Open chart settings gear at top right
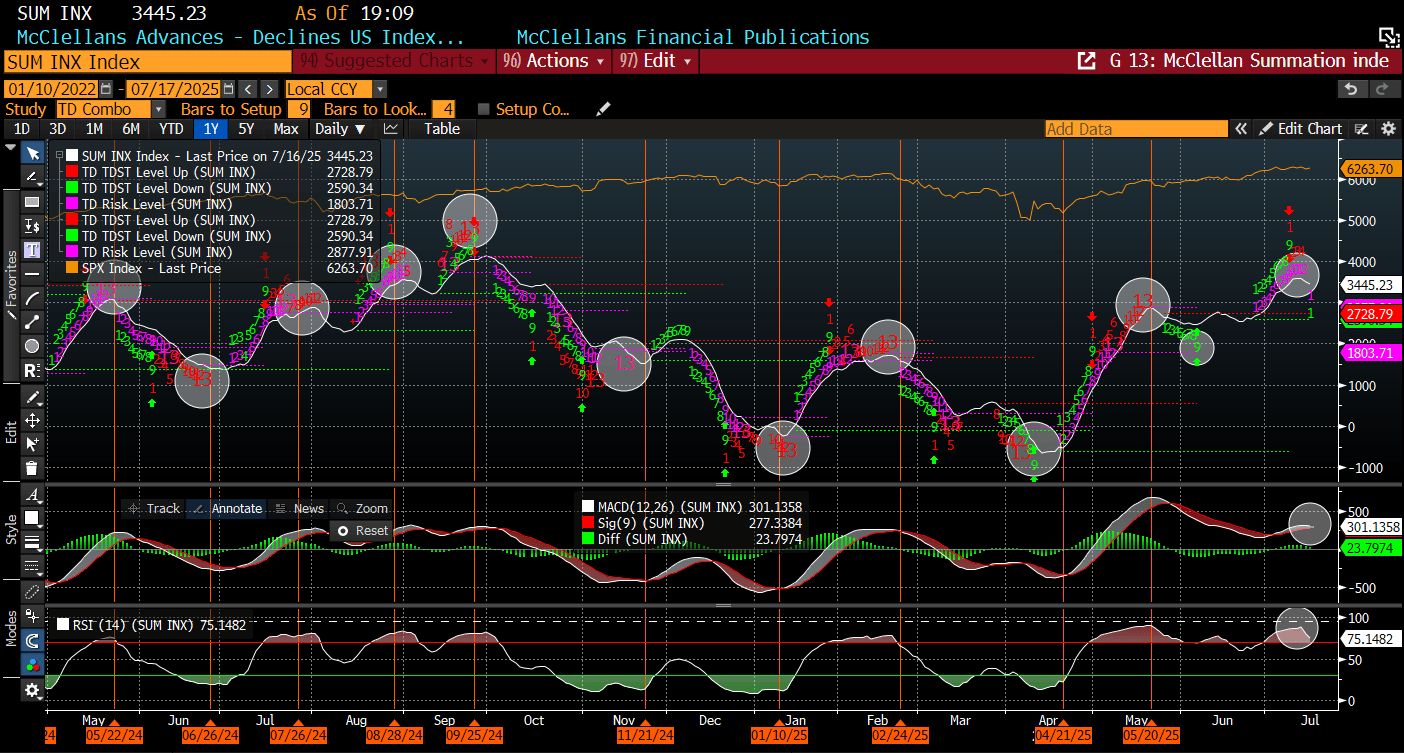This screenshot has height=753, width=1404. pos(1388,129)
